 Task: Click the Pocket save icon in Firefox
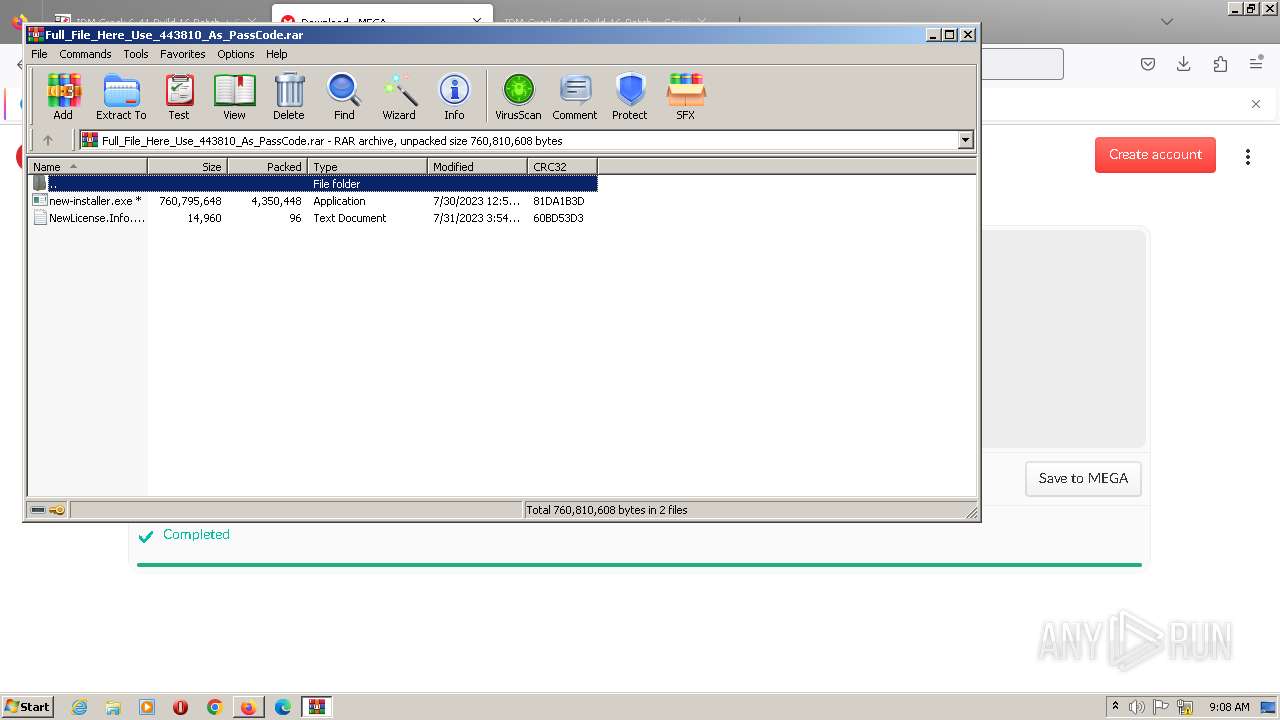pyautogui.click(x=1148, y=64)
